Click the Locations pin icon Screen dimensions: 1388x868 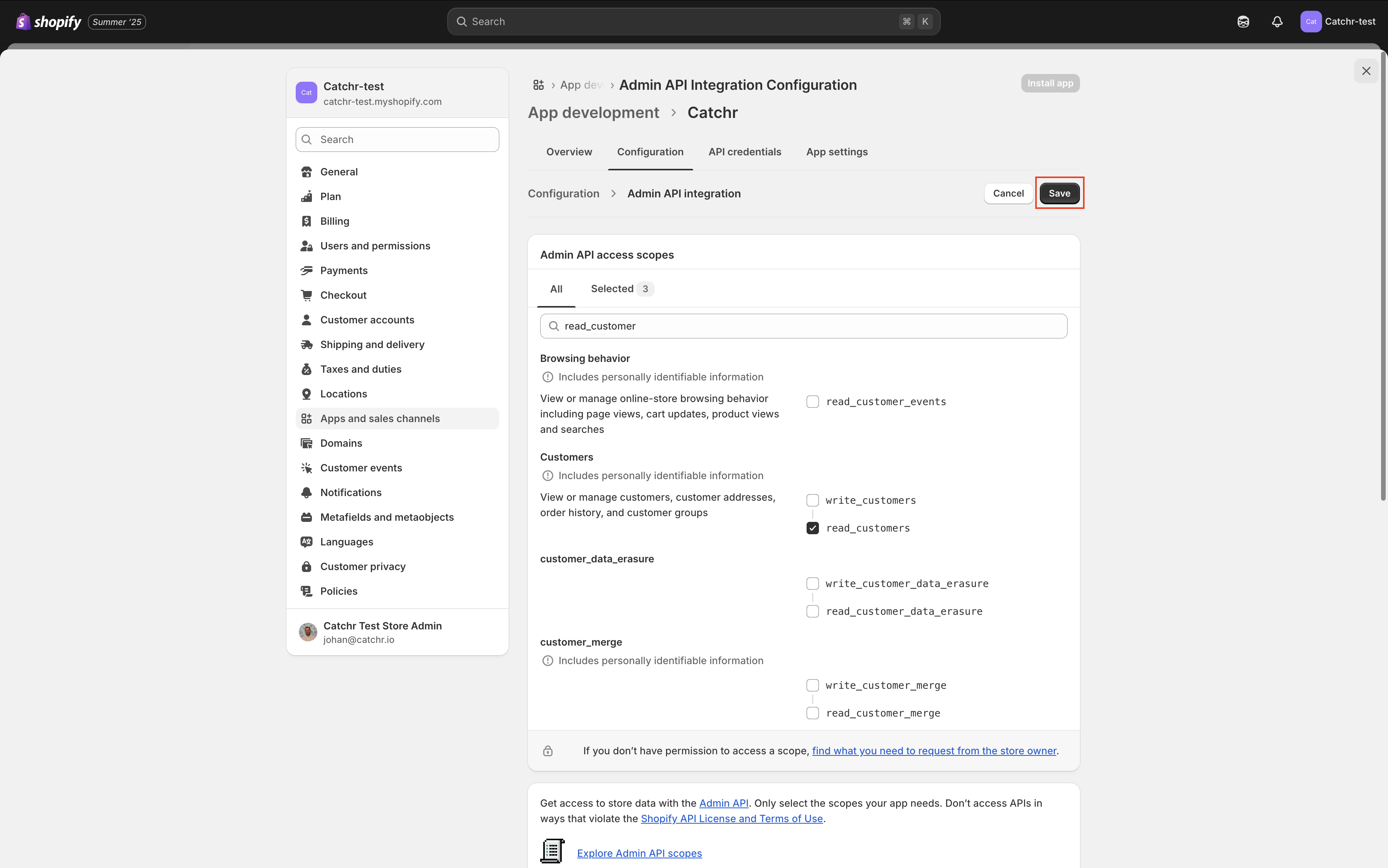click(307, 394)
